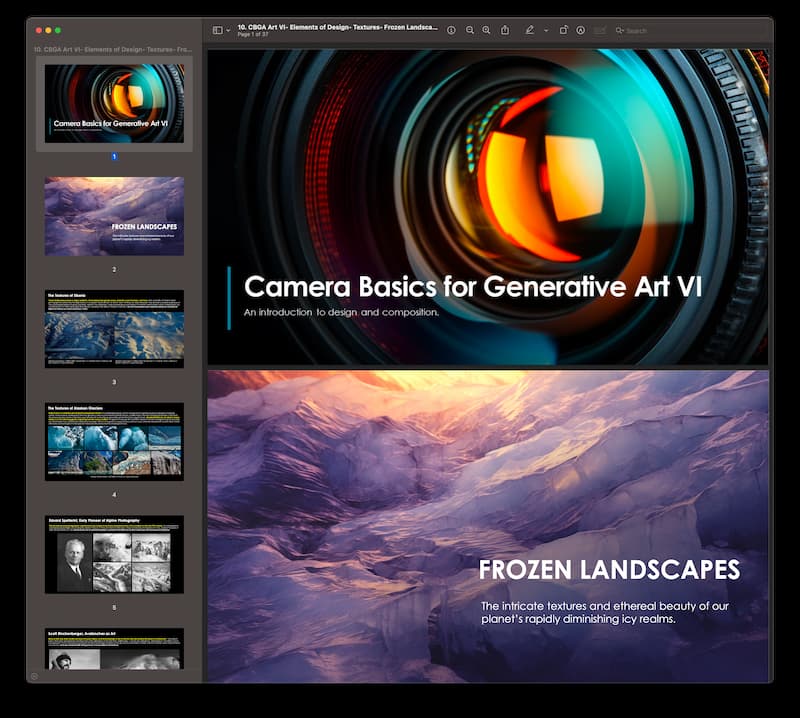The image size is (800, 718).
Task: Click the zoom in magnifier icon
Action: (487, 30)
